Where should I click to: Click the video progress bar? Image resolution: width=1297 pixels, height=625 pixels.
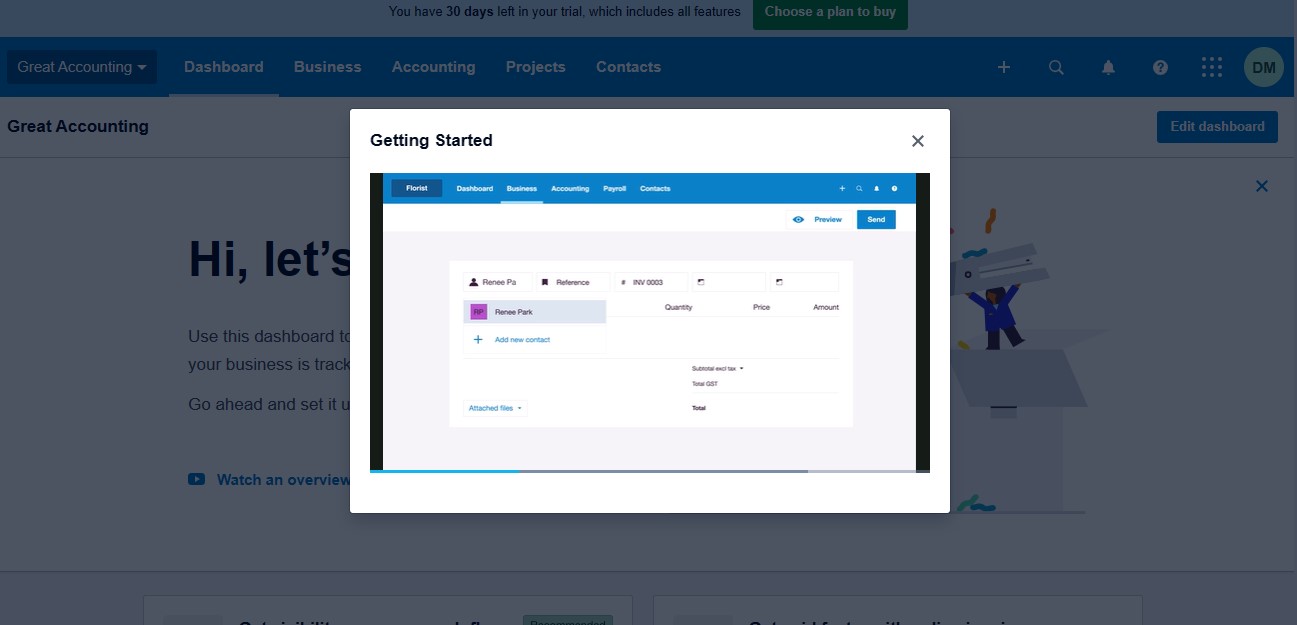[x=650, y=471]
